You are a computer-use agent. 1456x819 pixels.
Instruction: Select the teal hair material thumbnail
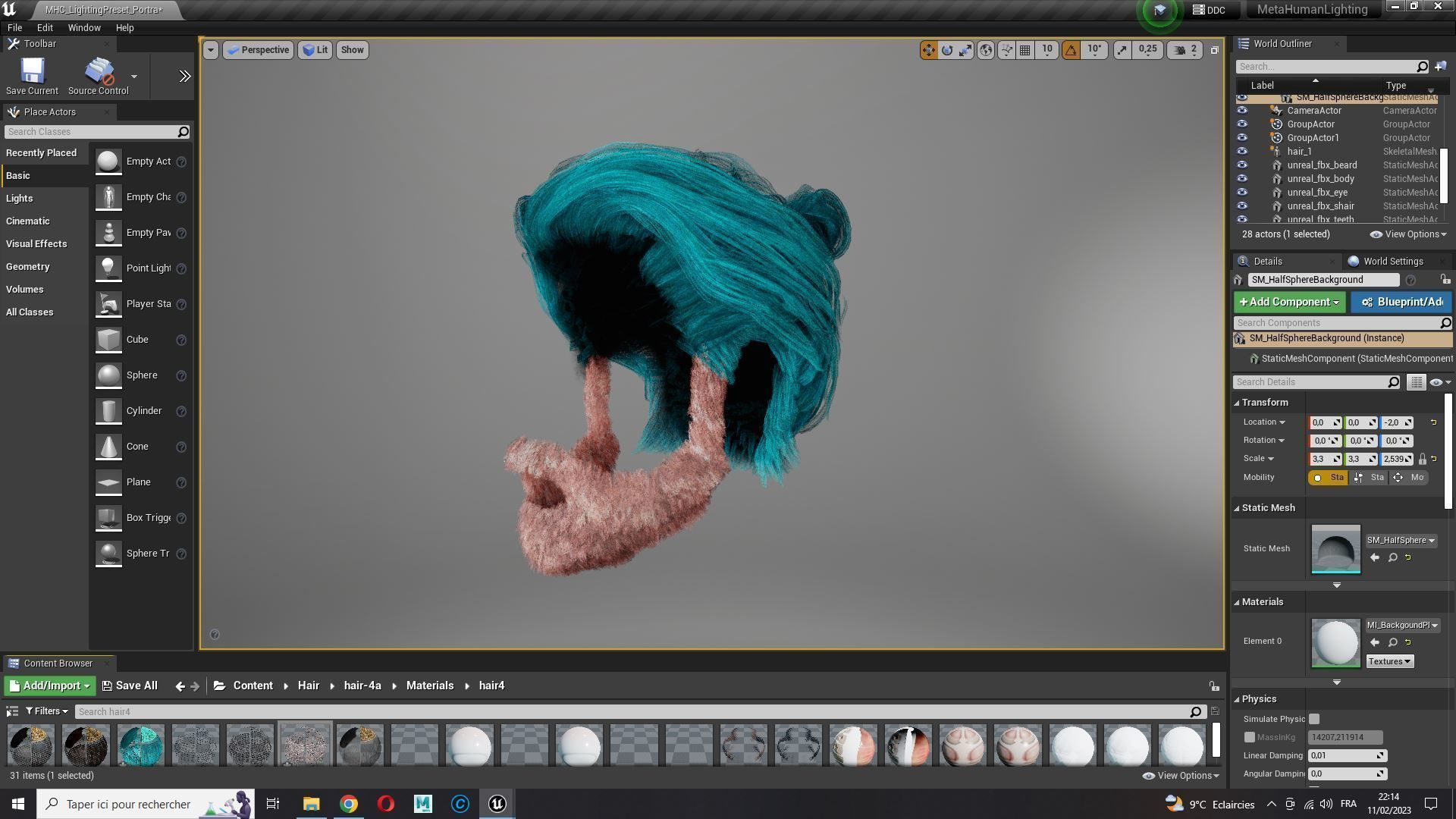tap(140, 745)
